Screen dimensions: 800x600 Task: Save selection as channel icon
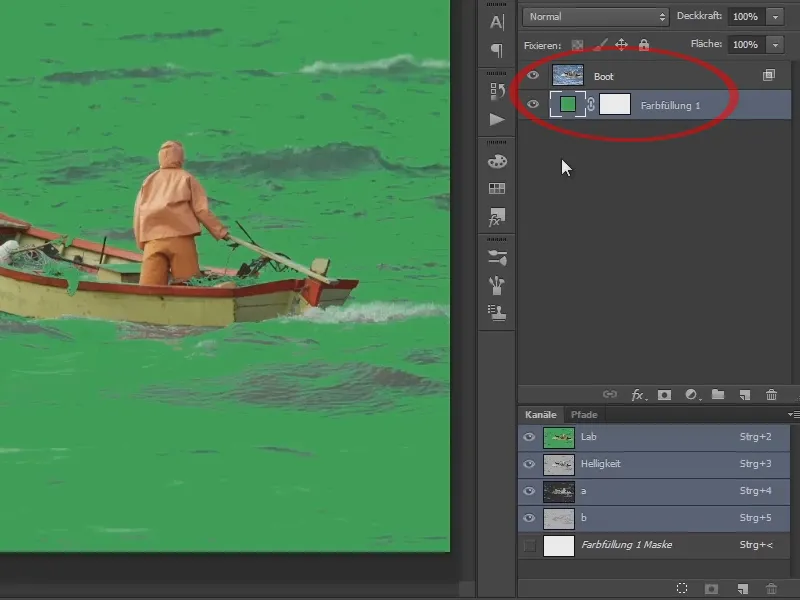point(711,589)
